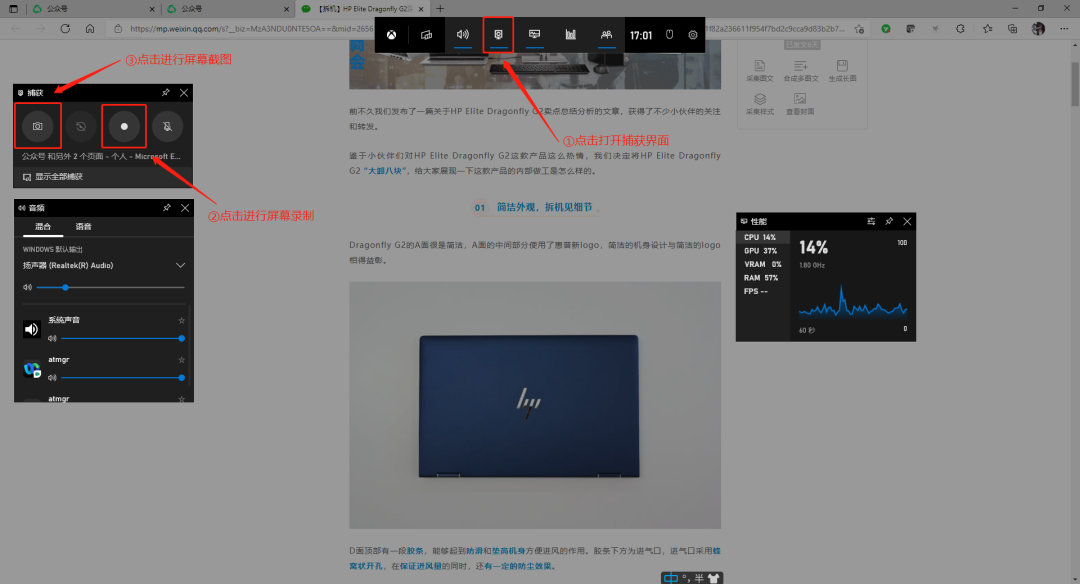Click 查看封面 tool in sidebar

pyautogui.click(x=800, y=104)
